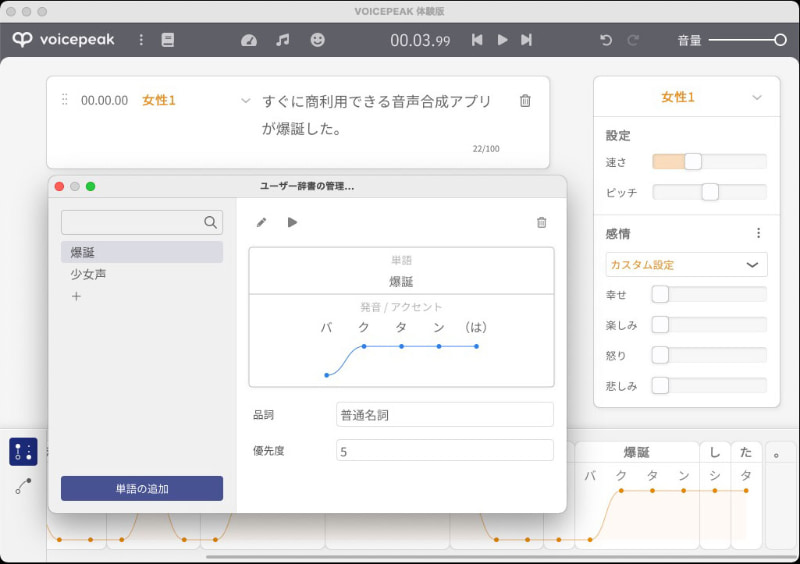Adjust the 怒り emotion slider

709,355
